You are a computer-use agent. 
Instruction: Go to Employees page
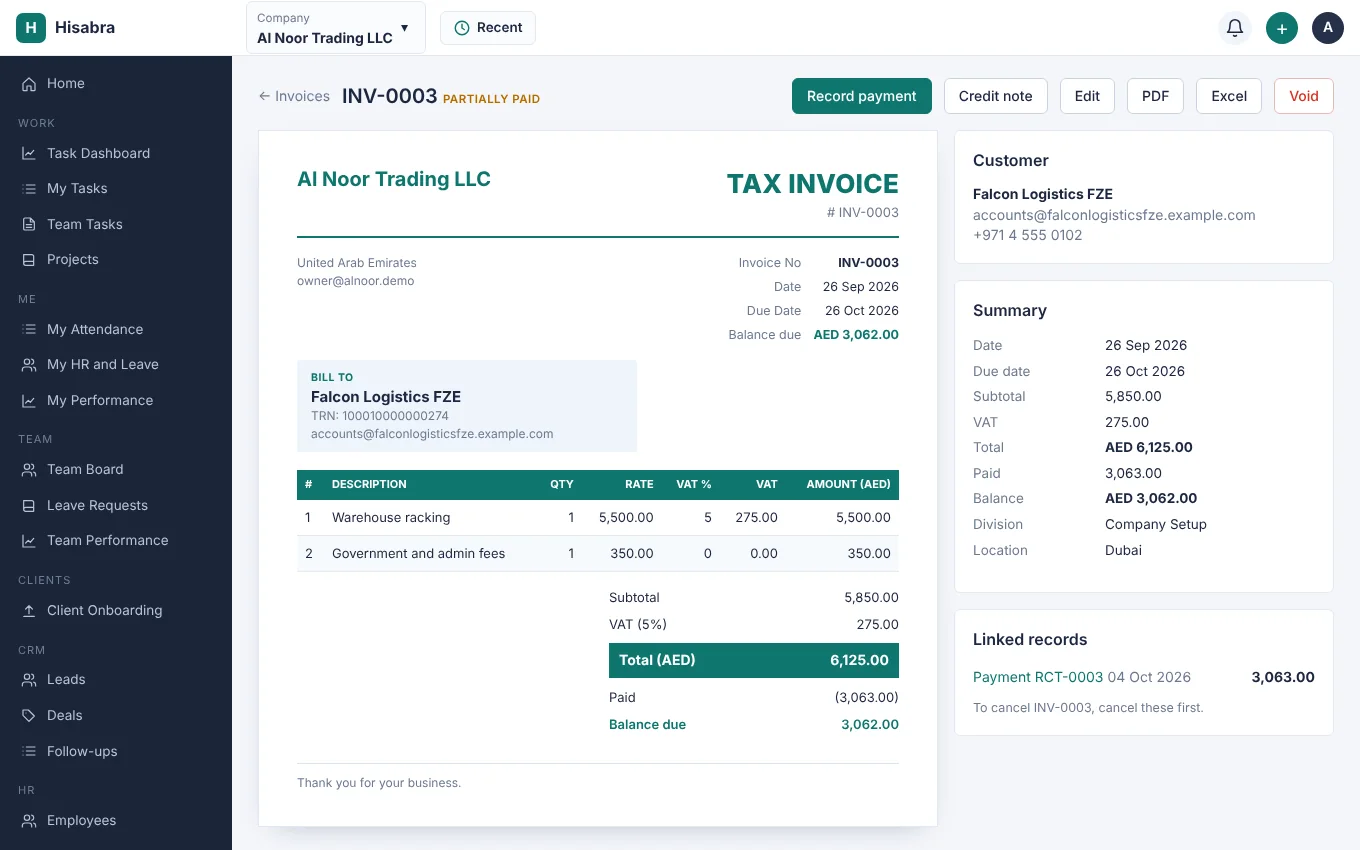point(116,821)
